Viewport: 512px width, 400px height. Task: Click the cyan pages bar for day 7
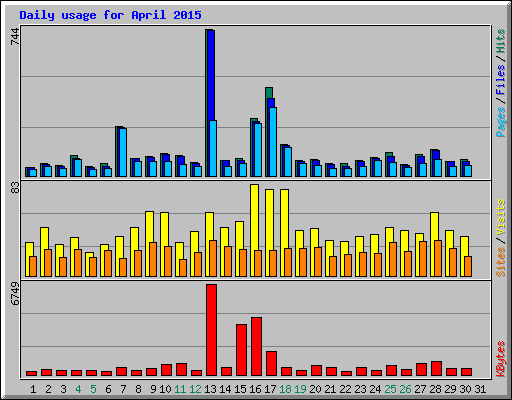point(123,152)
